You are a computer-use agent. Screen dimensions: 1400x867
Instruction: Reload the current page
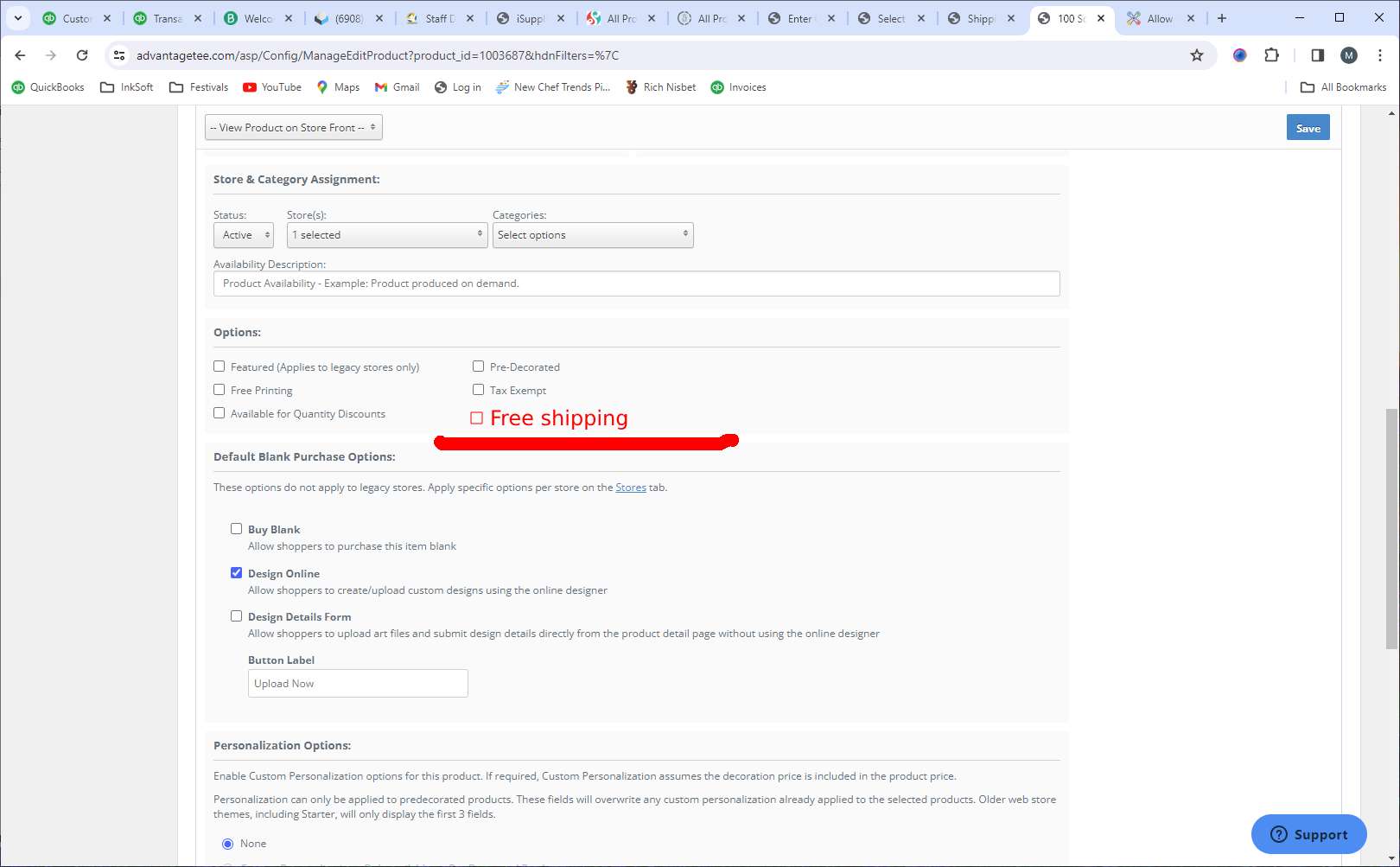point(82,55)
